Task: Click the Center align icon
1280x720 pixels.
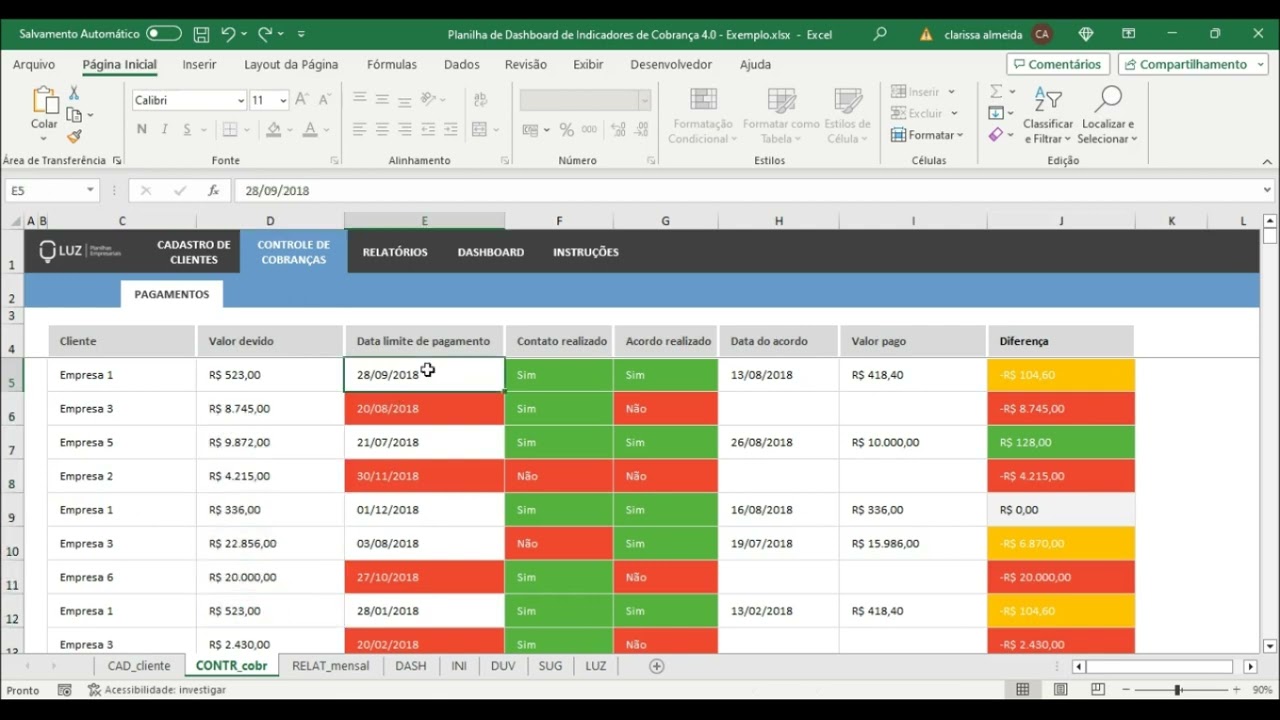Action: [382, 130]
